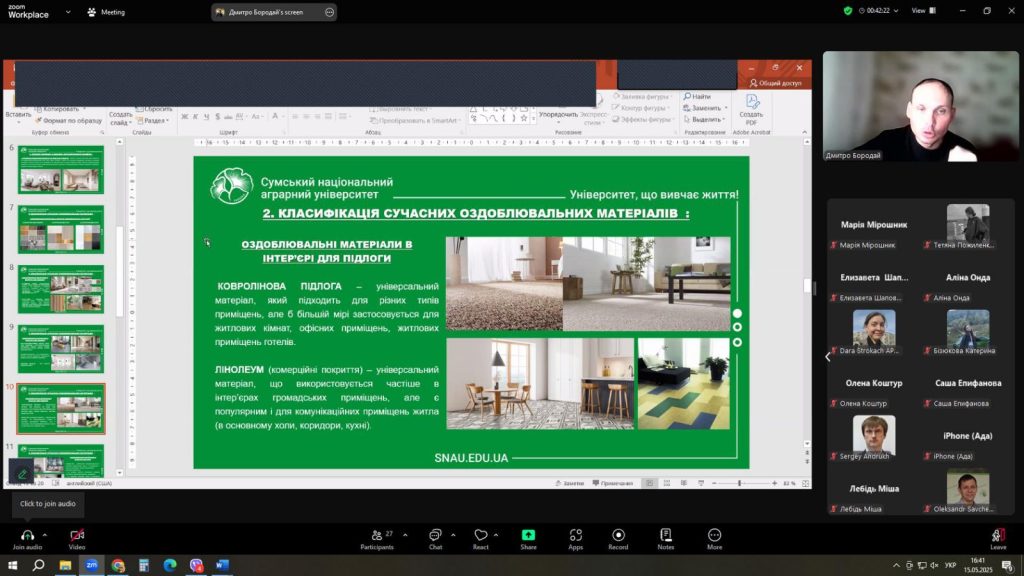This screenshot has height=576, width=1024.
Task: Open the Zoom Workplace dropdown arrow
Action: tap(68, 12)
